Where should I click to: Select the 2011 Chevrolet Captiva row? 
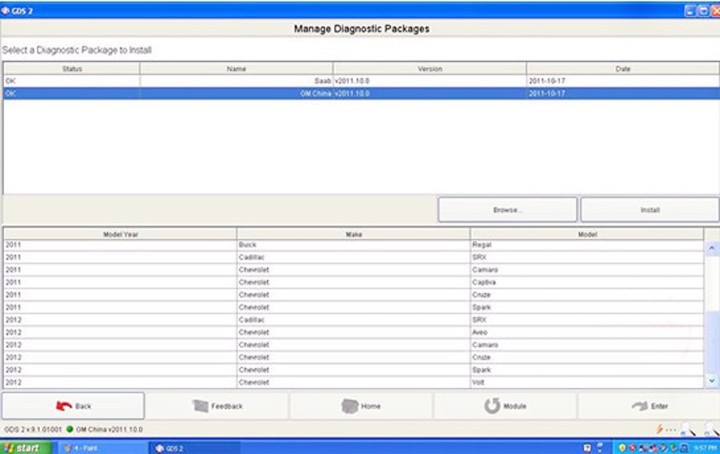tap(354, 282)
